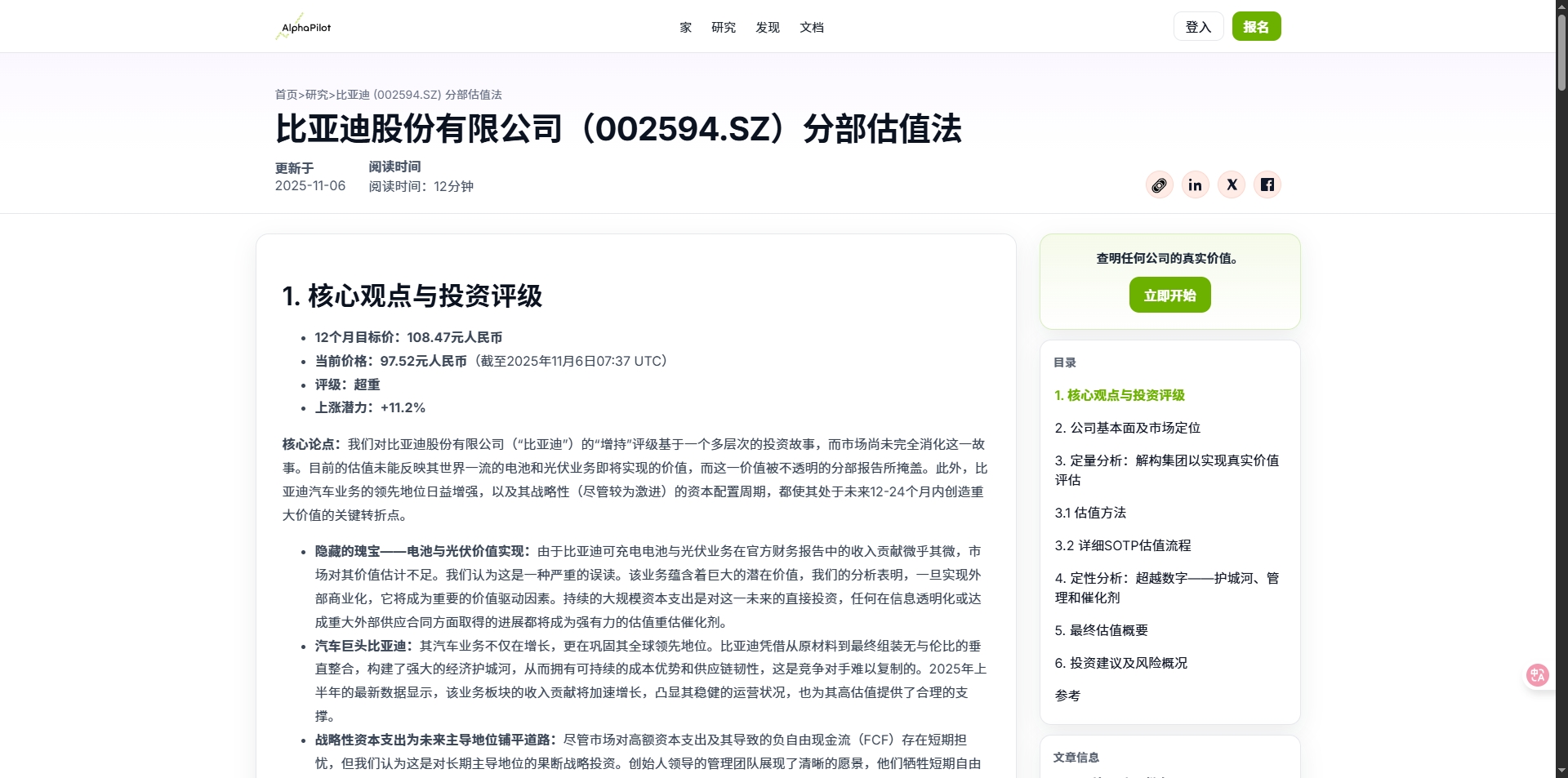Open the 研究 navigation menu
The height and width of the screenshot is (778, 1568).
click(724, 27)
